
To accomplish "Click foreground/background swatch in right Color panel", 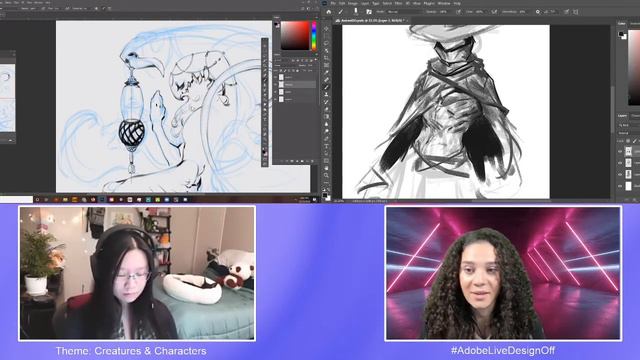I will [x=622, y=35].
